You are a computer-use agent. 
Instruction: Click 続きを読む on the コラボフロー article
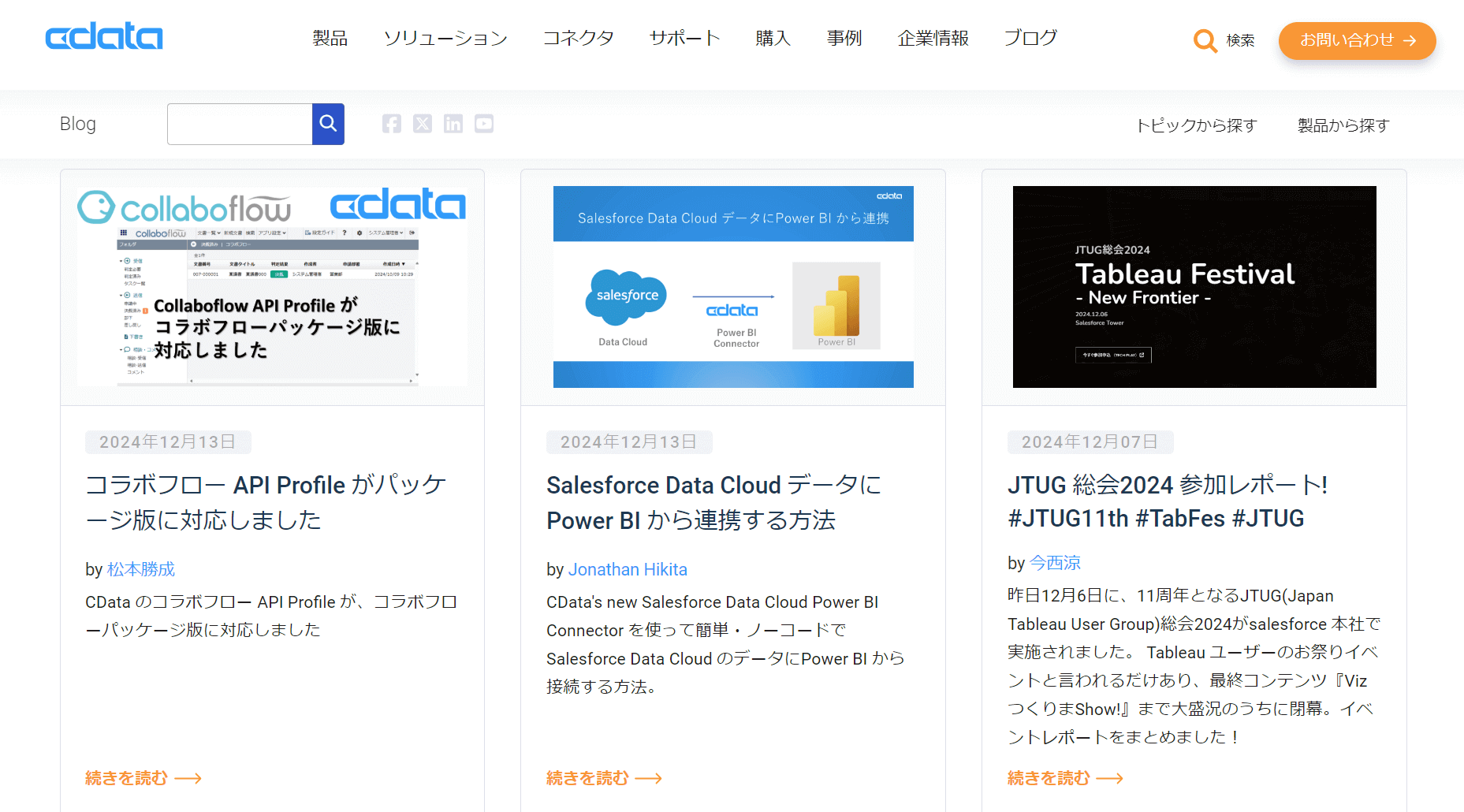(x=143, y=778)
